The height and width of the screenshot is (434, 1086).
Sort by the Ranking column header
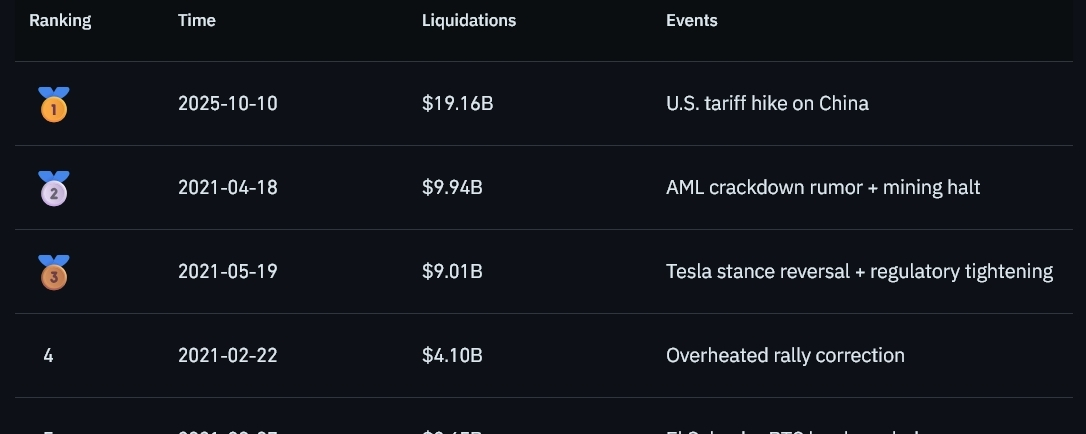tap(60, 21)
